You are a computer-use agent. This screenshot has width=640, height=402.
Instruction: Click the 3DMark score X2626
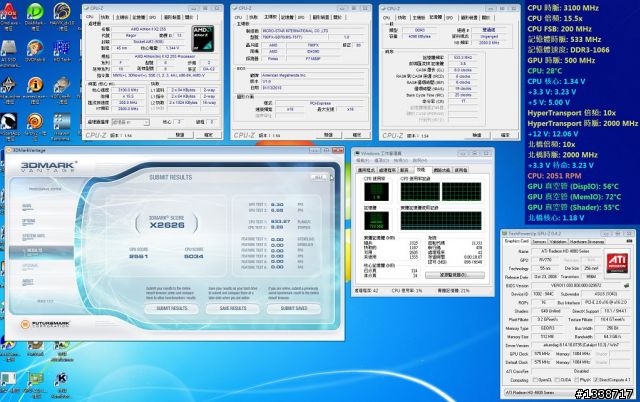167,225
